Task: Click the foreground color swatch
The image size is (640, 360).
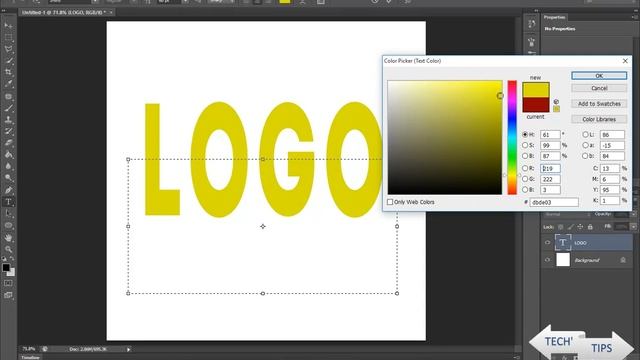Action: click(x=6, y=268)
